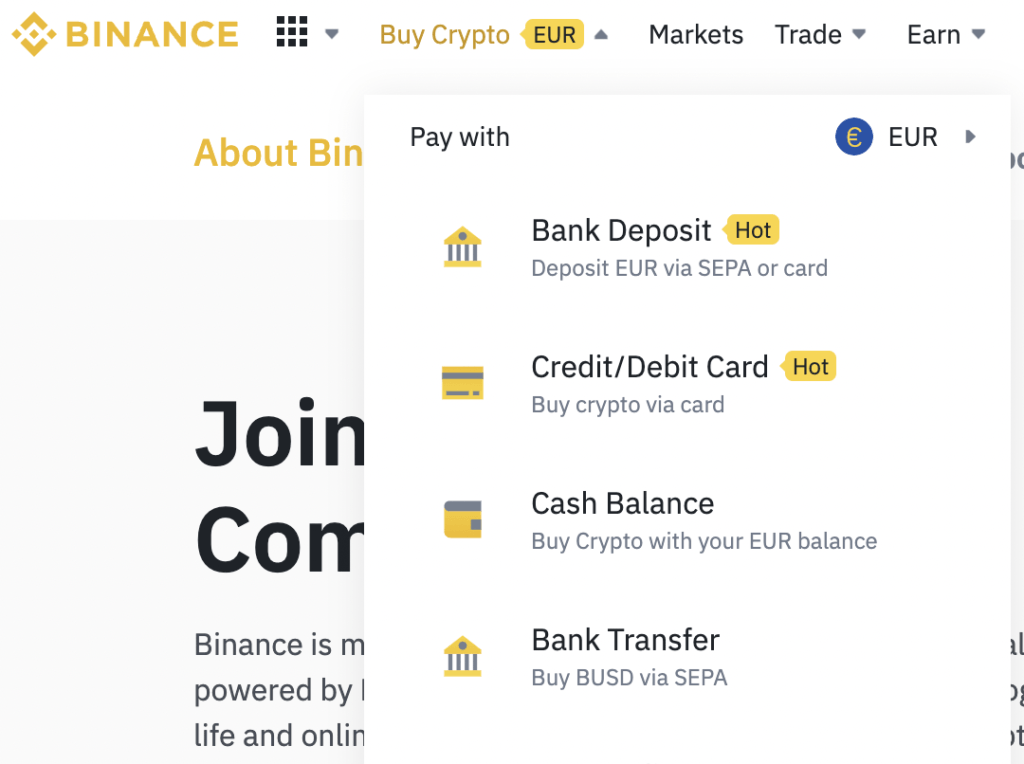Expand the Earn menu arrow
The width and height of the screenshot is (1024, 764).
click(978, 34)
